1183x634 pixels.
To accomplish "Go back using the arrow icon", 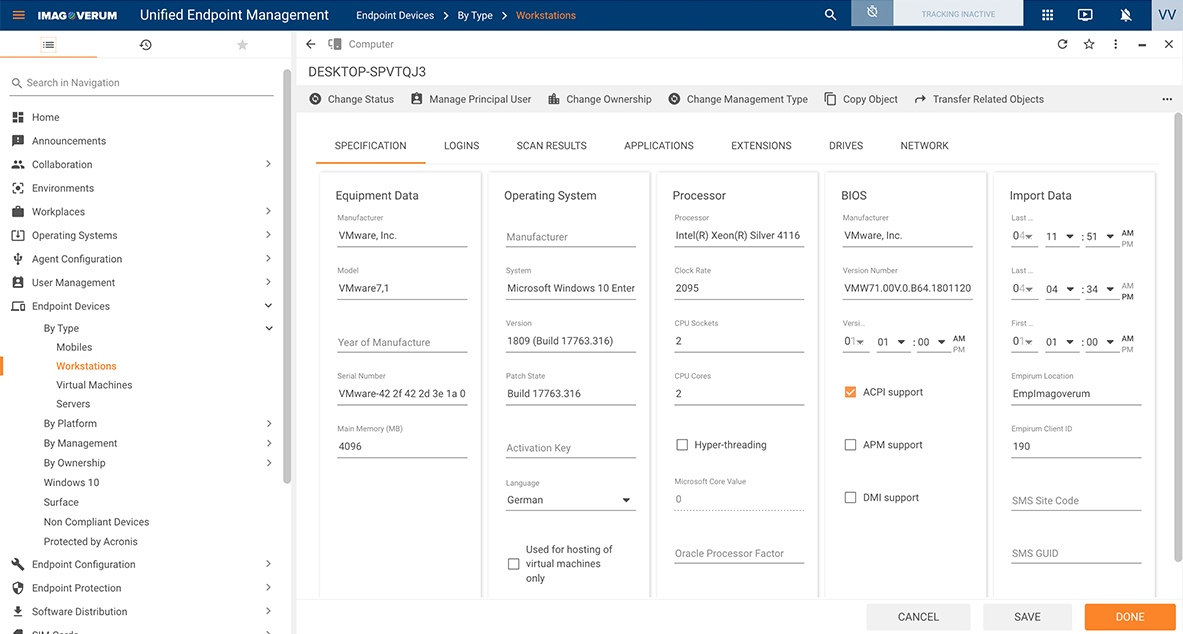I will 311,44.
